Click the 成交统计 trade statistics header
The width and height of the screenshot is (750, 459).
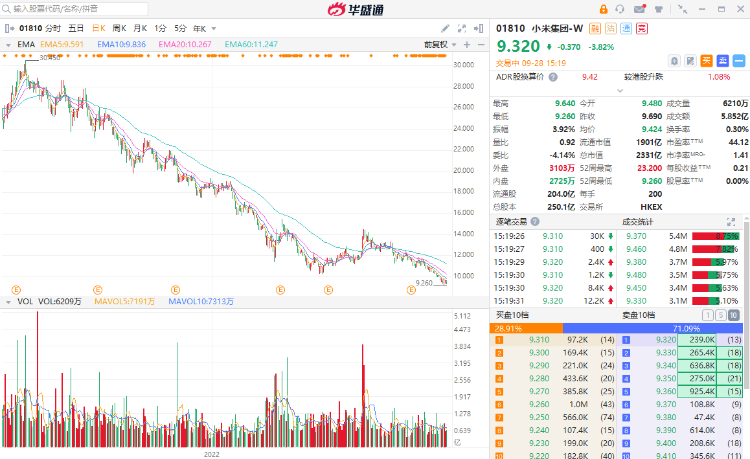[637, 221]
